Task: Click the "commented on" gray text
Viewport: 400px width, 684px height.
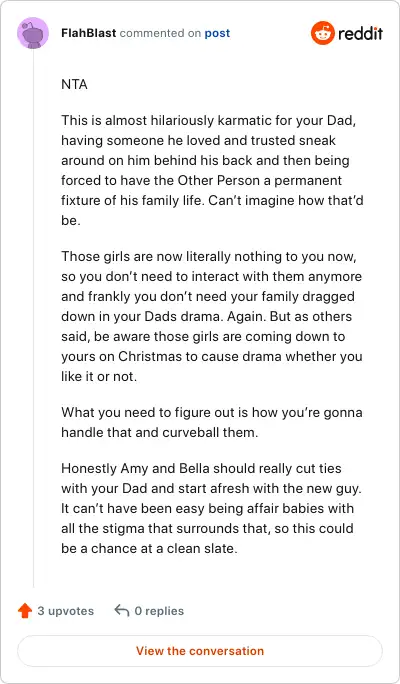Action: (160, 33)
